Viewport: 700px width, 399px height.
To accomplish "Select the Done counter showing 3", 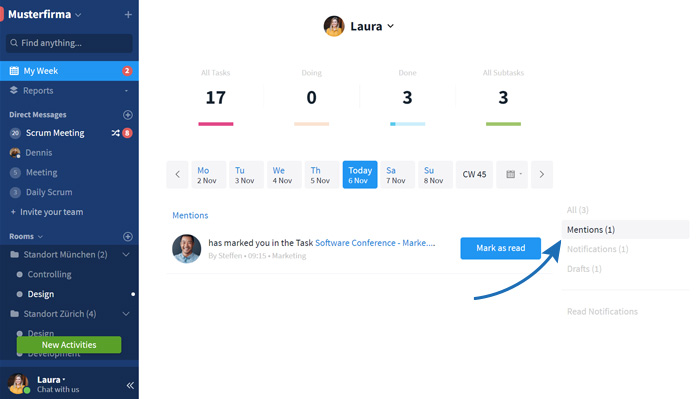I will tap(407, 97).
